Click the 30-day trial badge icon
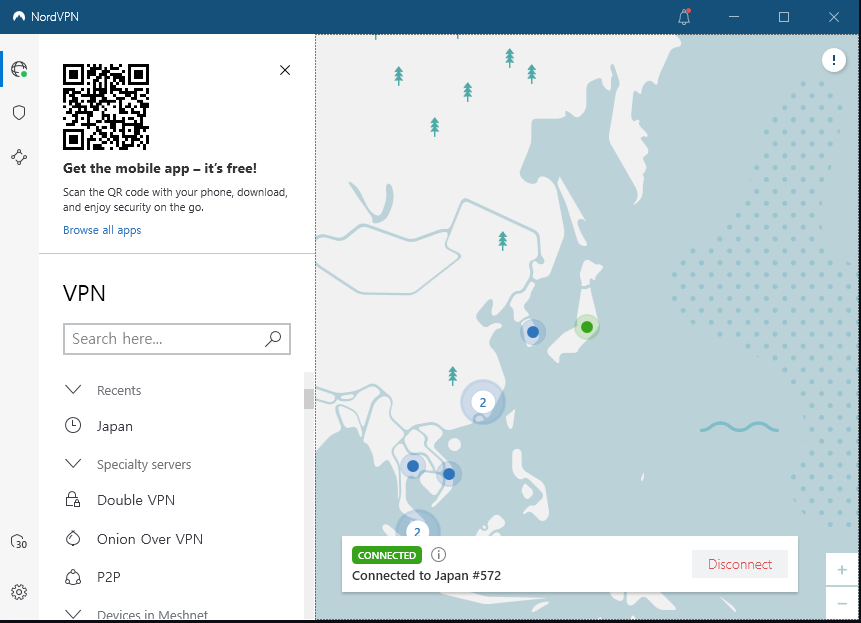 19,542
